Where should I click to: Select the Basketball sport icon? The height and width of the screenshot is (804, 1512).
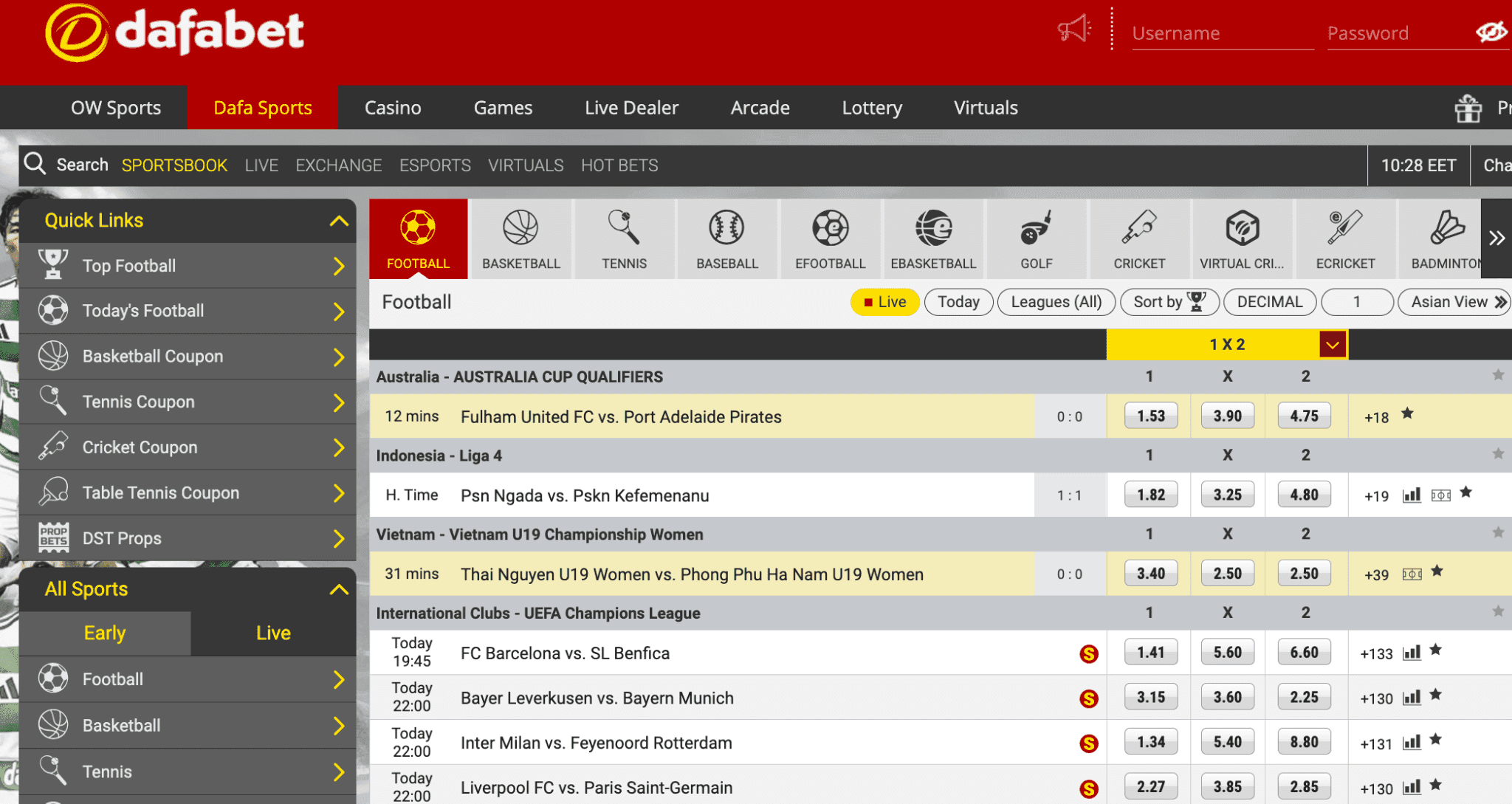tap(521, 238)
